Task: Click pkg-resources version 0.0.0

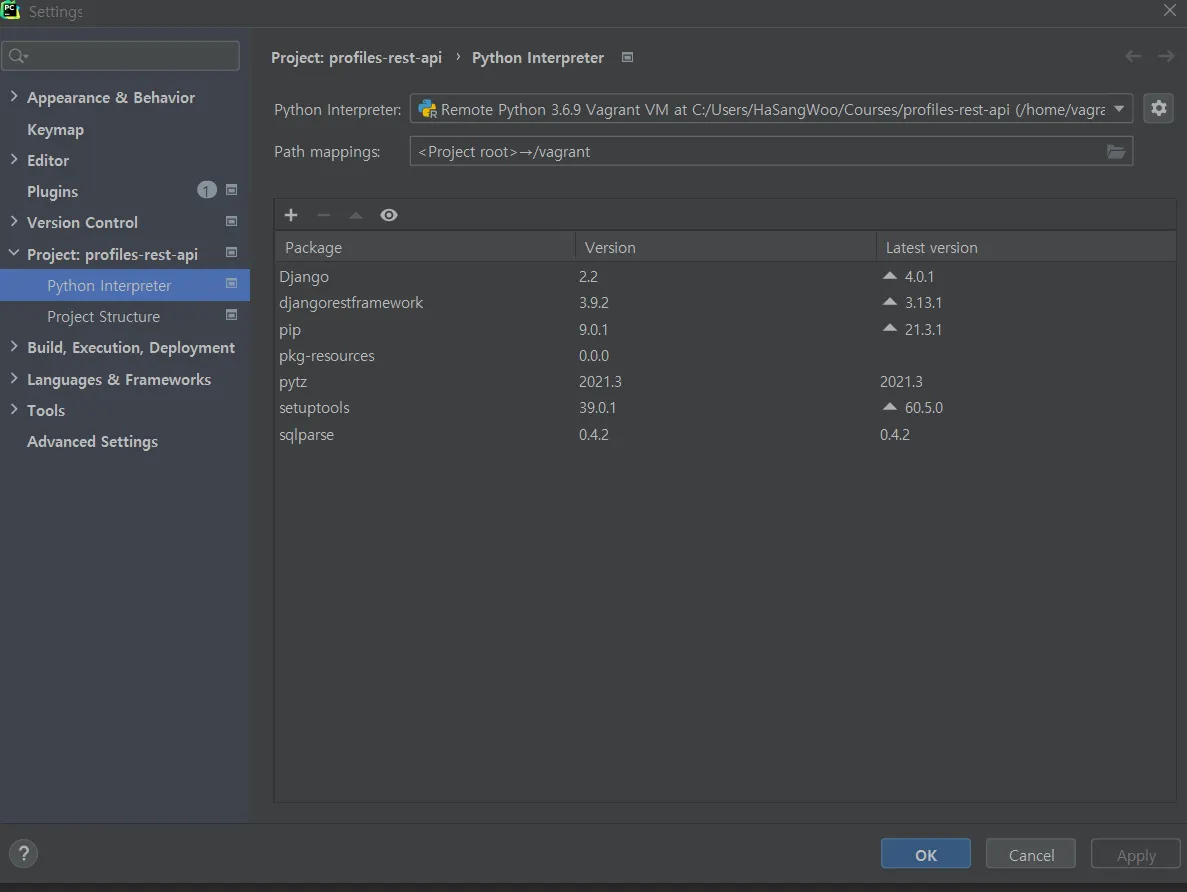Action: tap(594, 355)
